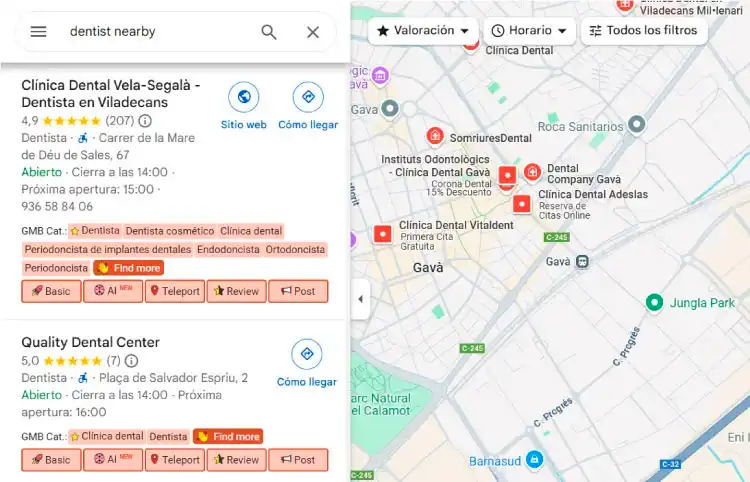Click Find more under Vela-Segalà categories
Viewport: 750px width, 482px height.
(x=129, y=268)
